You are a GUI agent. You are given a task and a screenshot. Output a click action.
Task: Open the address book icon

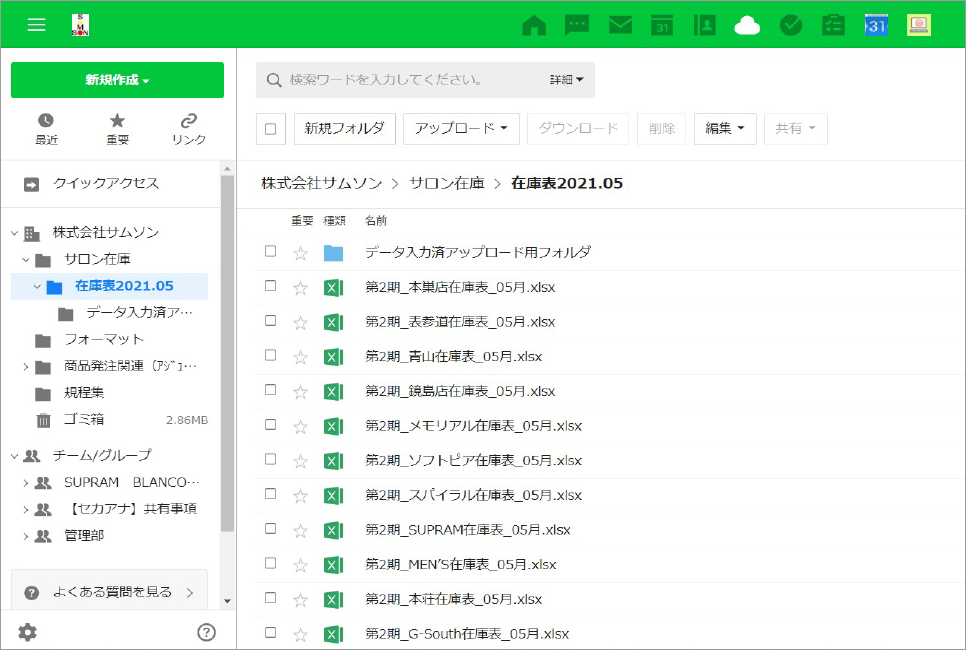[704, 26]
